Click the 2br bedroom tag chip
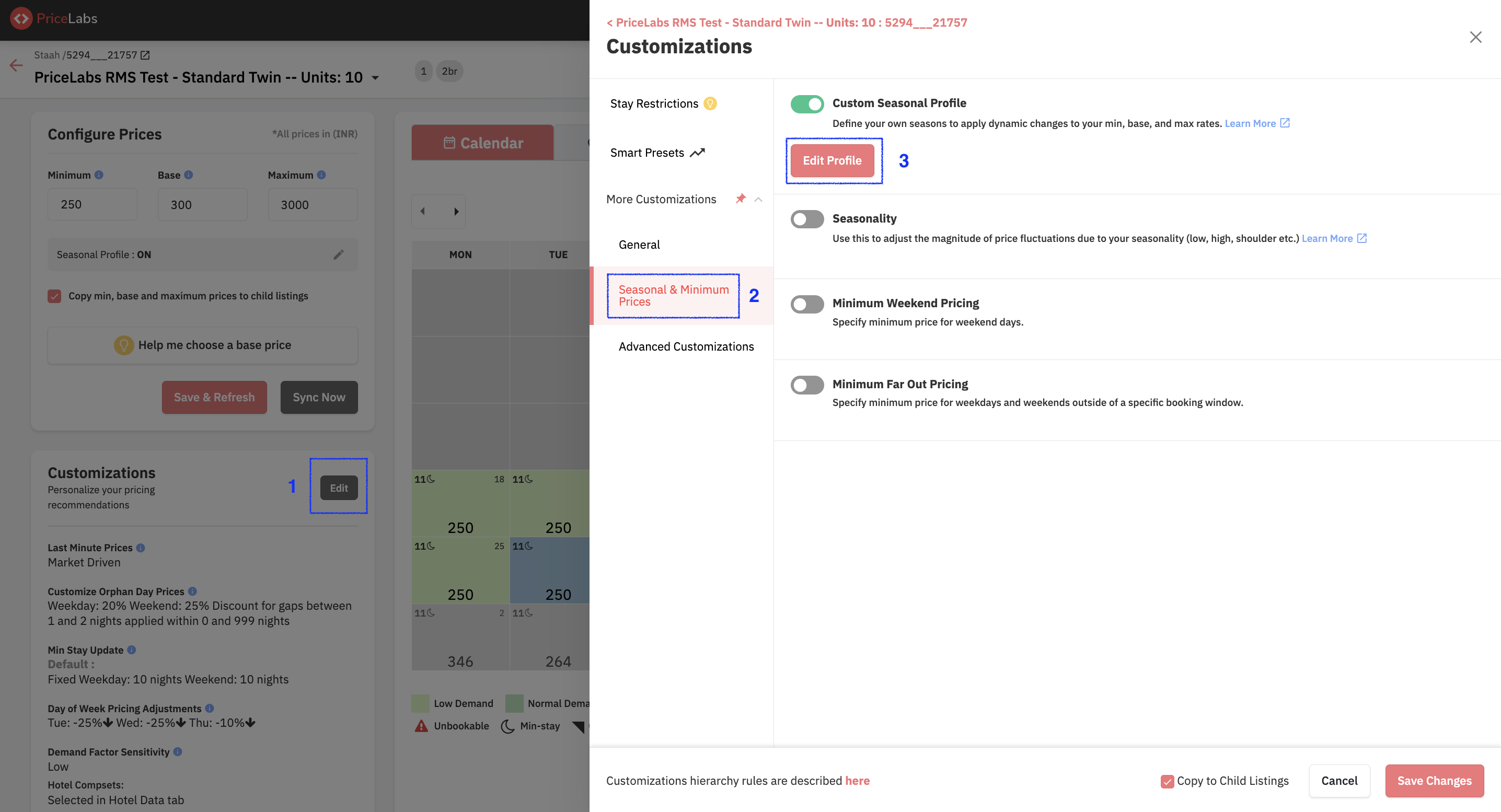The width and height of the screenshot is (1501, 812). (x=449, y=71)
